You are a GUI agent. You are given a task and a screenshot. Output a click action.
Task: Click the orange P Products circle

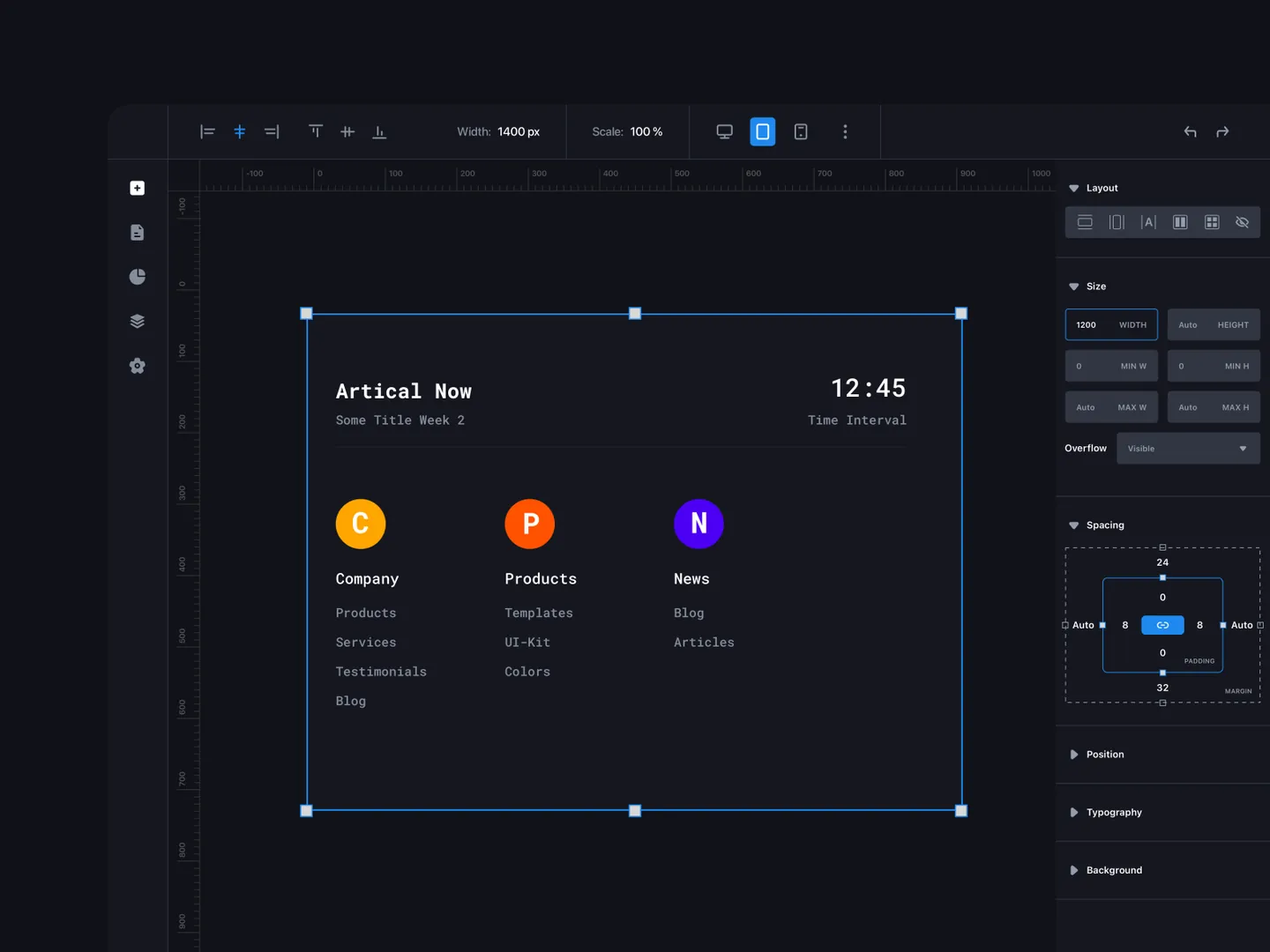(530, 524)
